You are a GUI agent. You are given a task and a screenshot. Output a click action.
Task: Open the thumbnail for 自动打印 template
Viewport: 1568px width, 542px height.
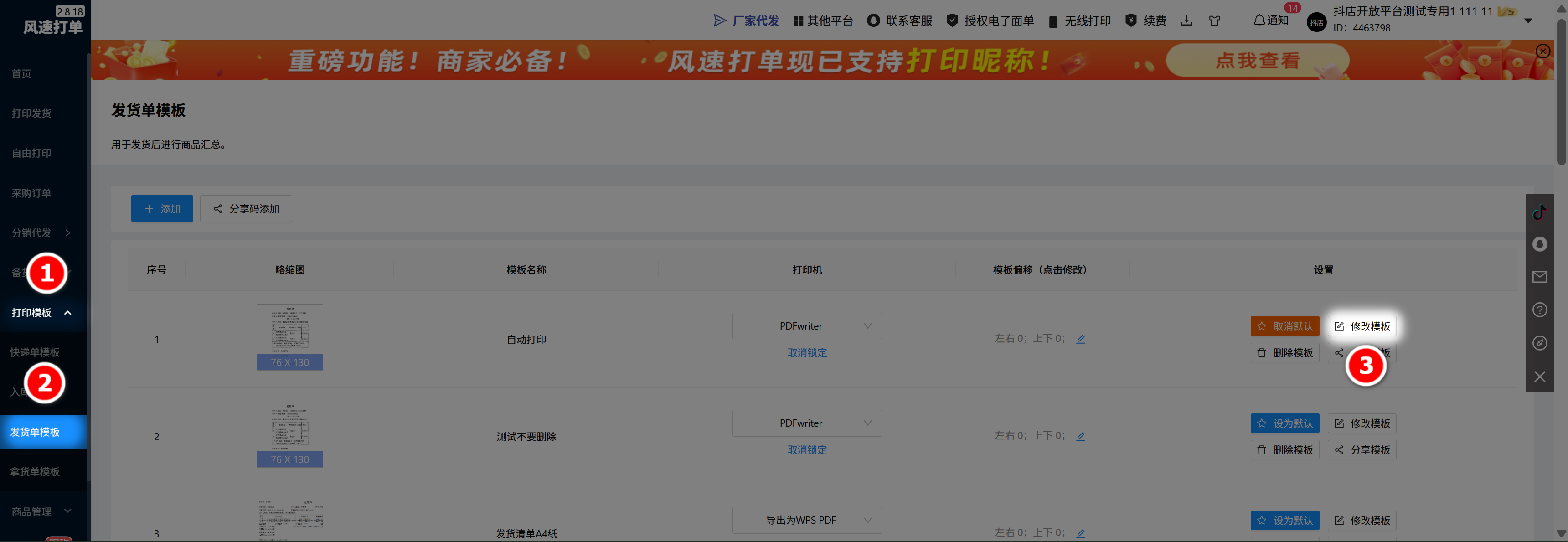tap(290, 337)
